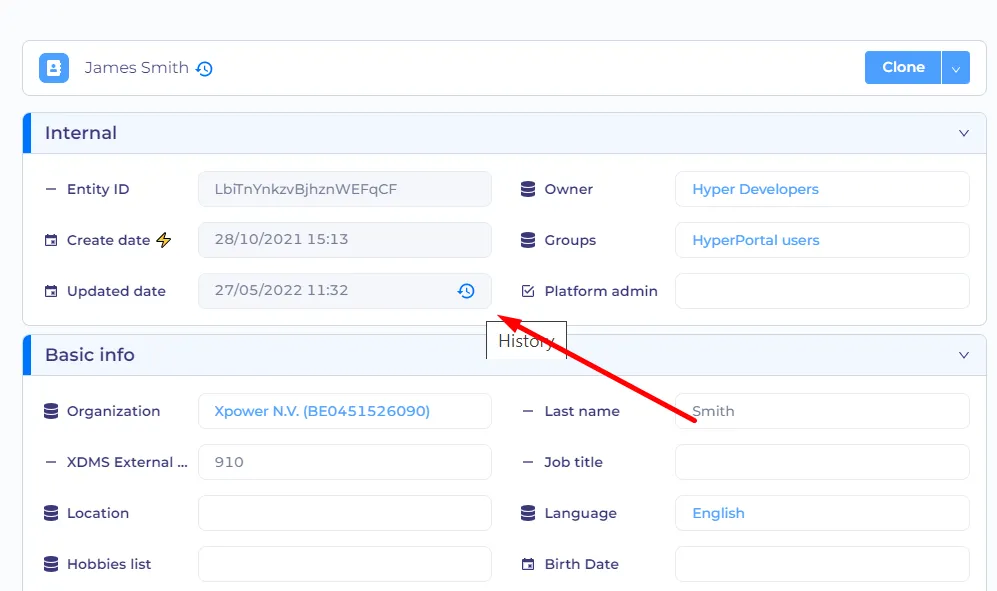Click the Hobbies list input field
This screenshot has height=591, width=997.
pyautogui.click(x=345, y=564)
